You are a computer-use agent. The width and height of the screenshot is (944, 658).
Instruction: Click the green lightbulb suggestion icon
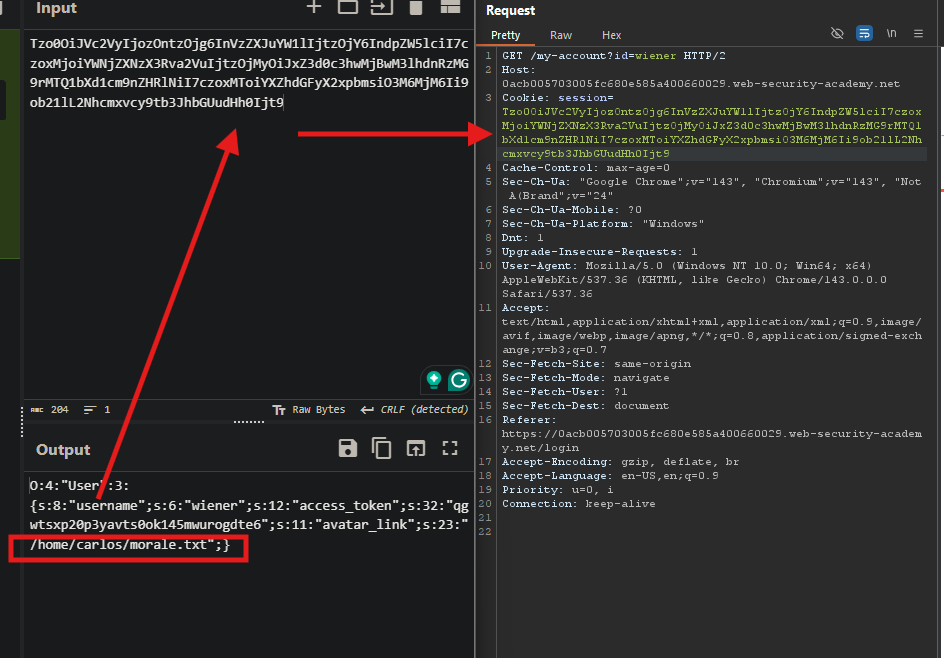pyautogui.click(x=433, y=379)
